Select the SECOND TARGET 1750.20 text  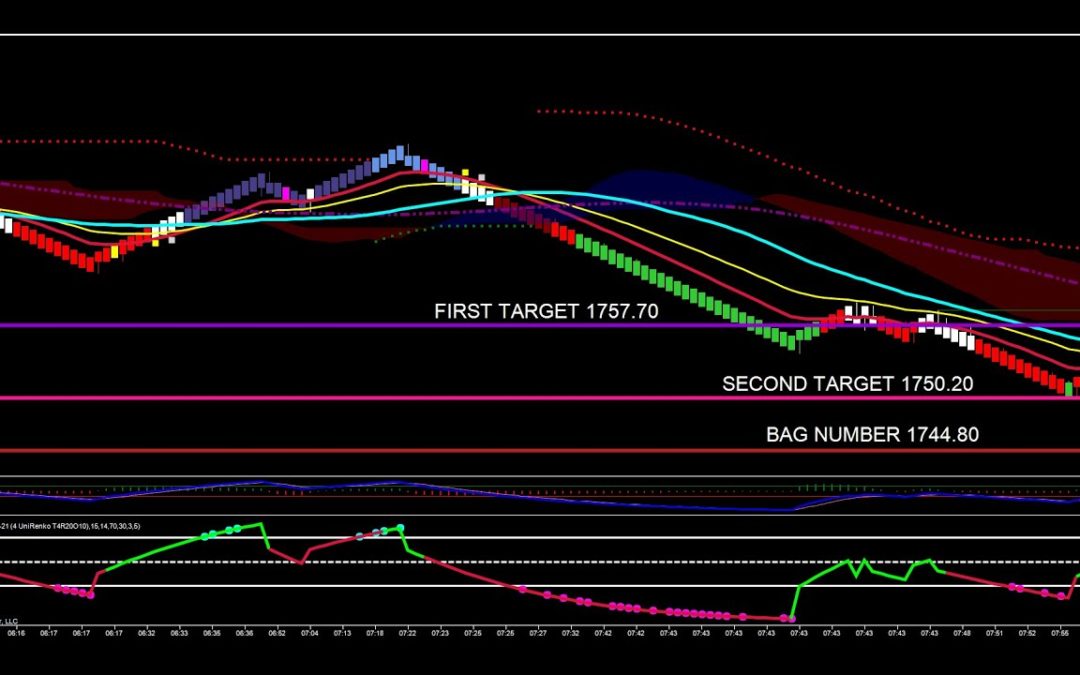[848, 384]
